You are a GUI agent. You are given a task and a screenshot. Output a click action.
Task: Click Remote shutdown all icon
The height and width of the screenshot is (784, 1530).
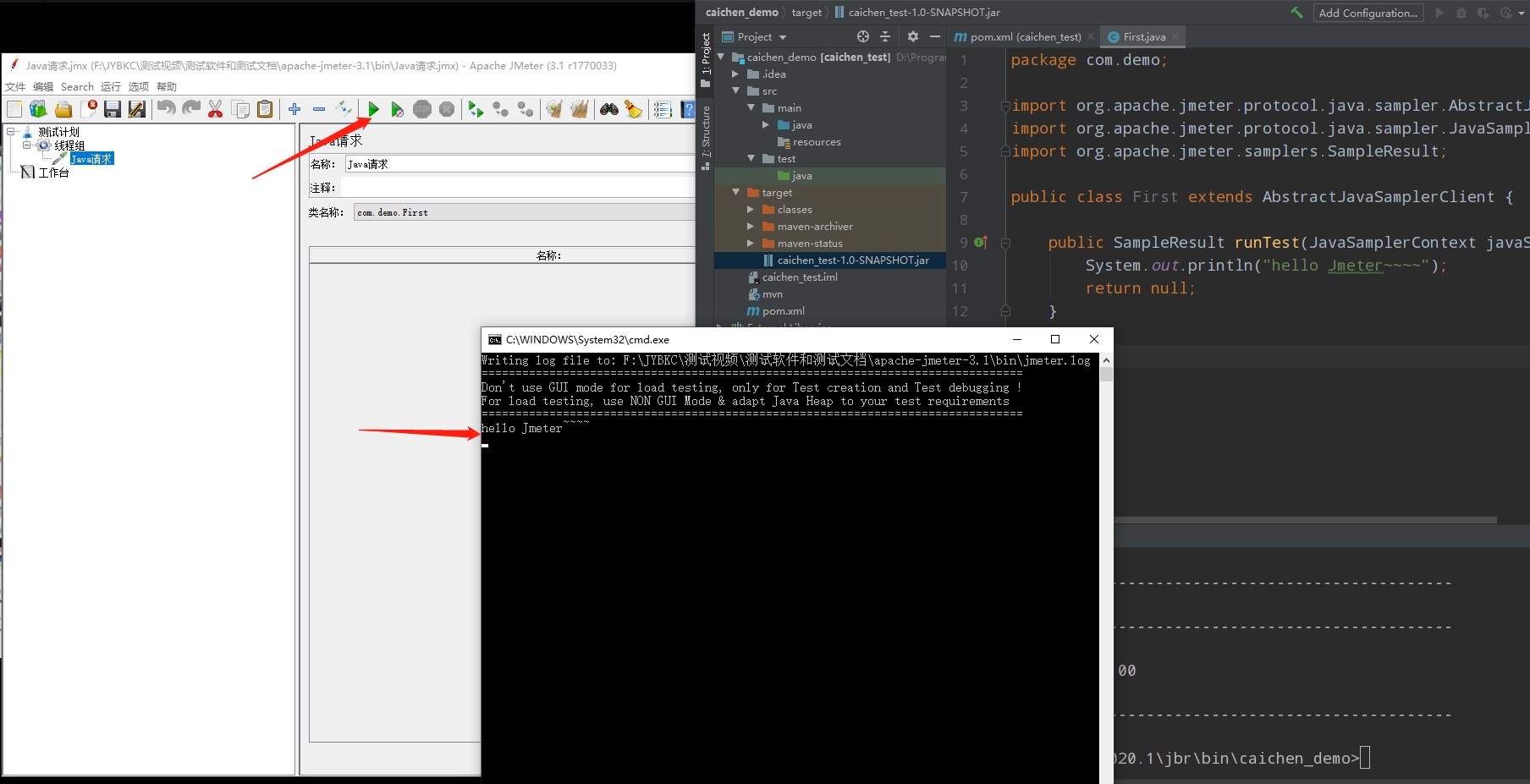526,109
